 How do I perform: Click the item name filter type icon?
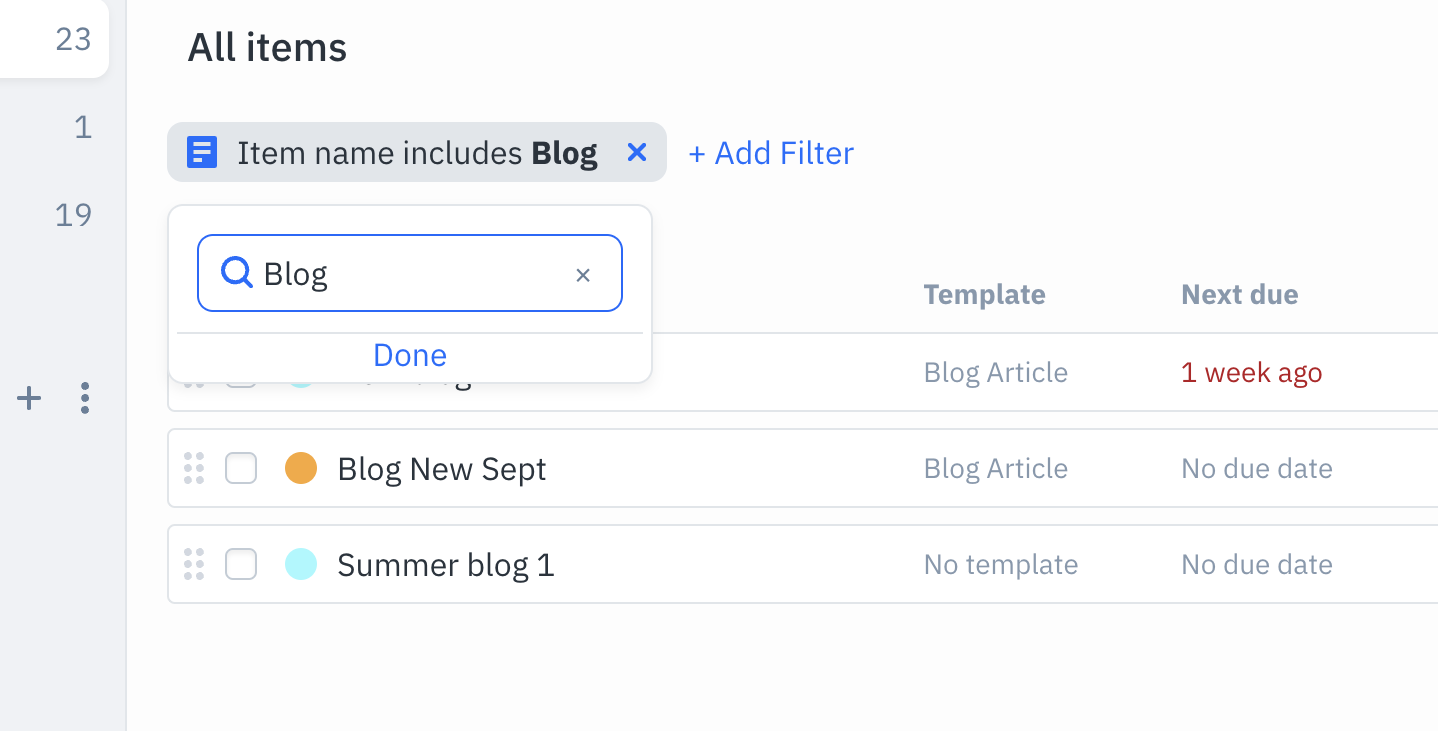pyautogui.click(x=202, y=152)
